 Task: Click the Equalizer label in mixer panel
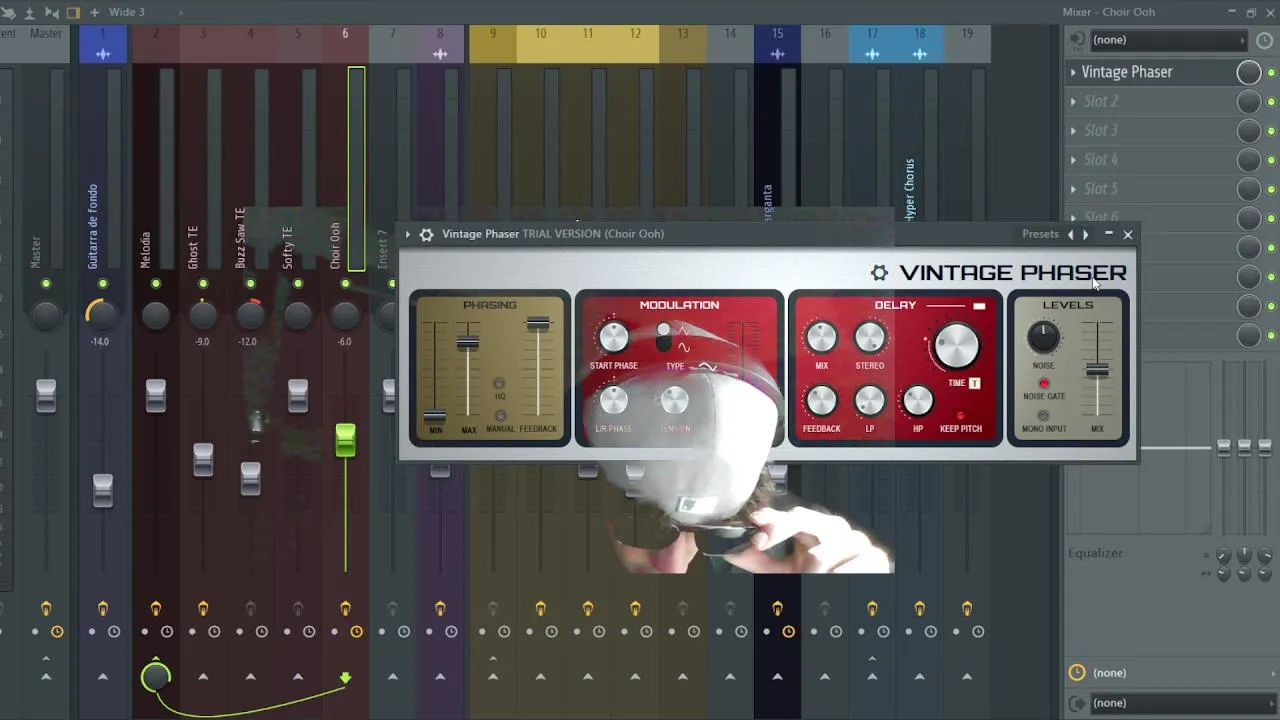coord(1095,553)
